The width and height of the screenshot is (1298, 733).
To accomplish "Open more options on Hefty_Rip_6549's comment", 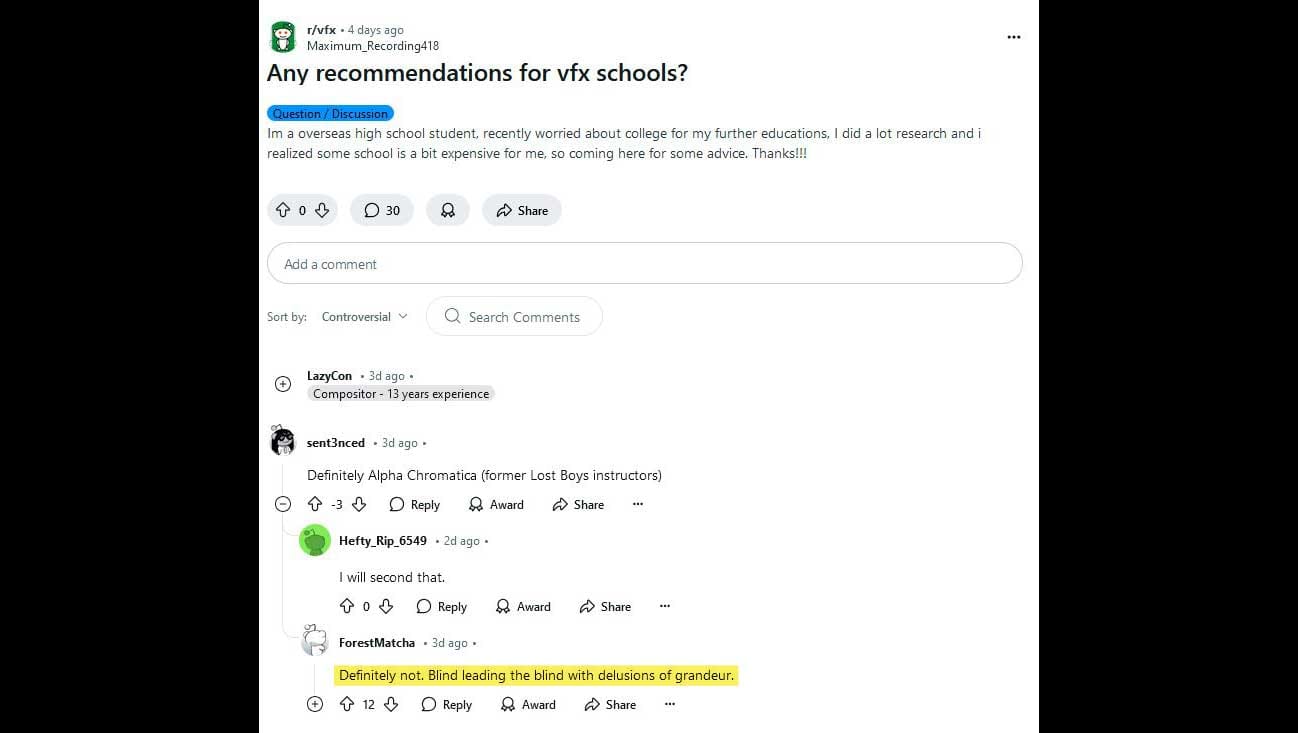I will tap(665, 606).
